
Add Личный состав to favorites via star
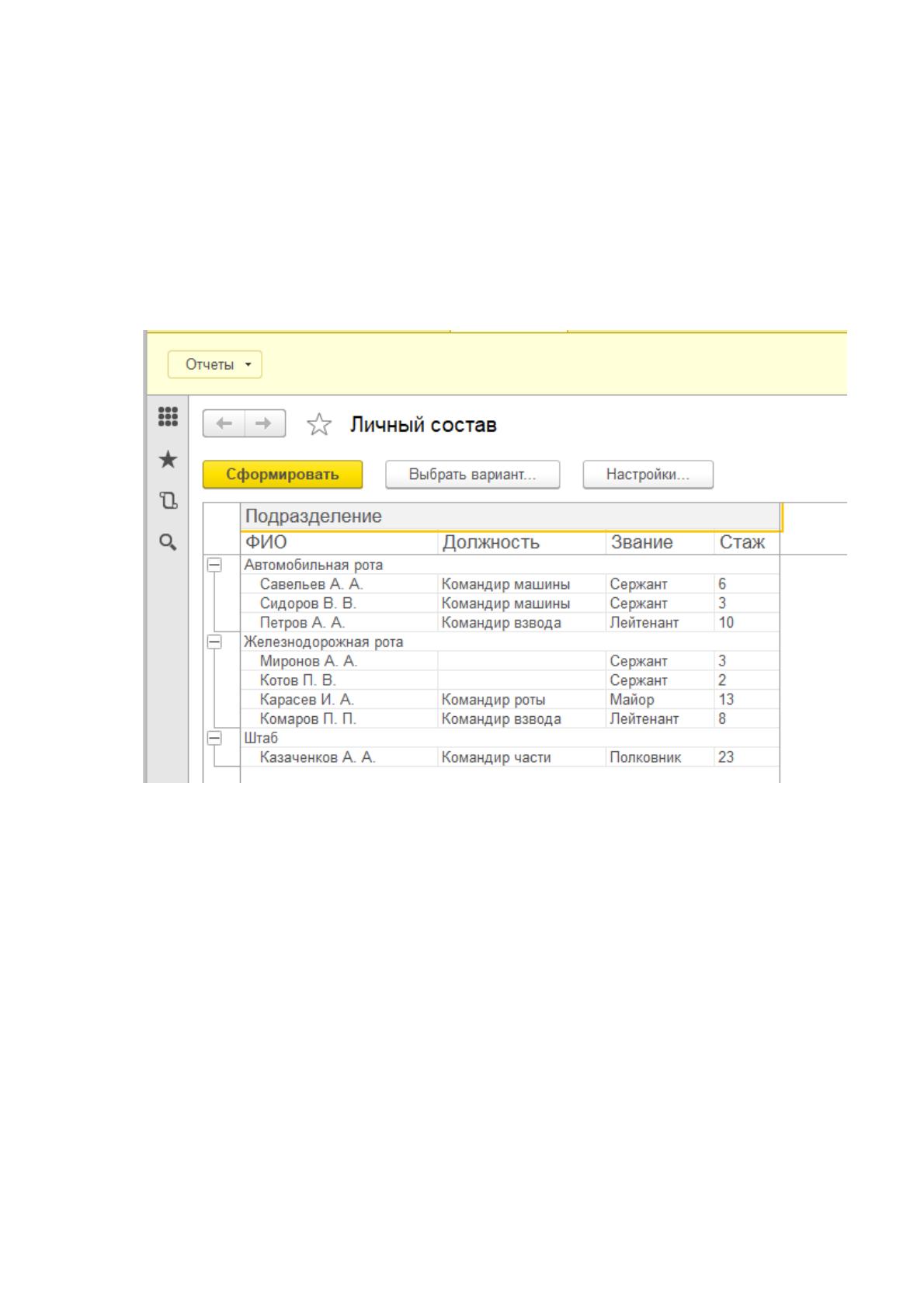click(319, 425)
